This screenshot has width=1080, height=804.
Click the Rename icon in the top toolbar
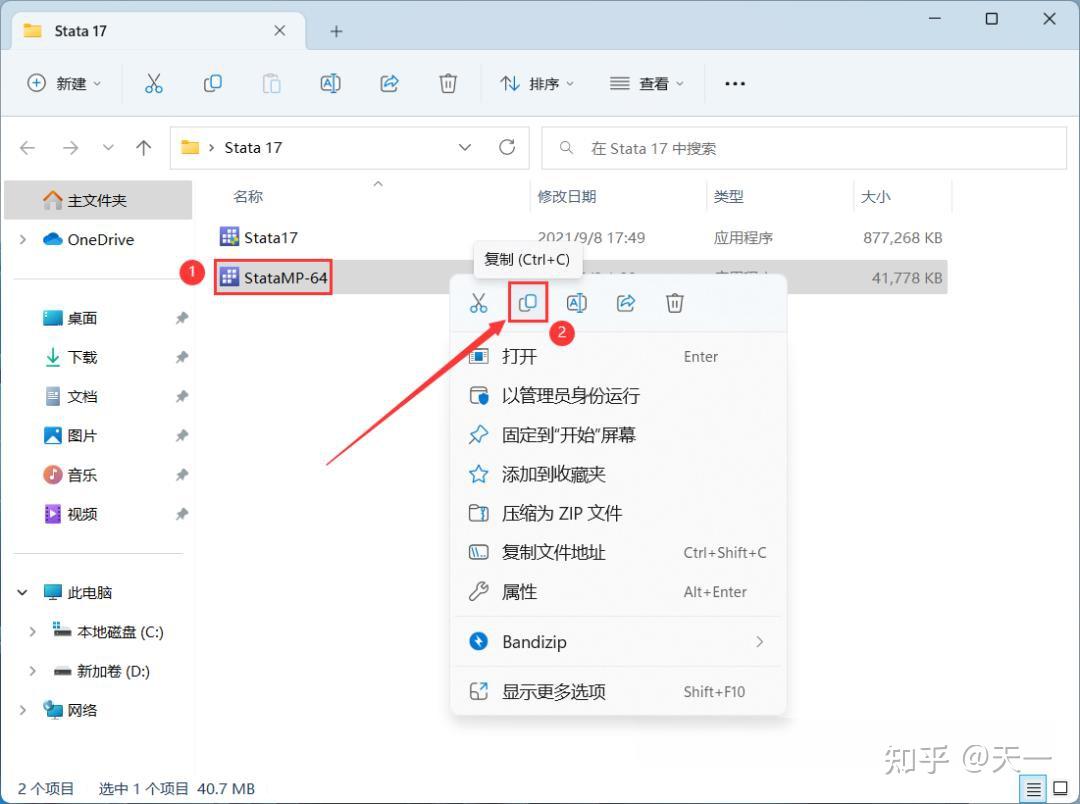click(x=330, y=83)
